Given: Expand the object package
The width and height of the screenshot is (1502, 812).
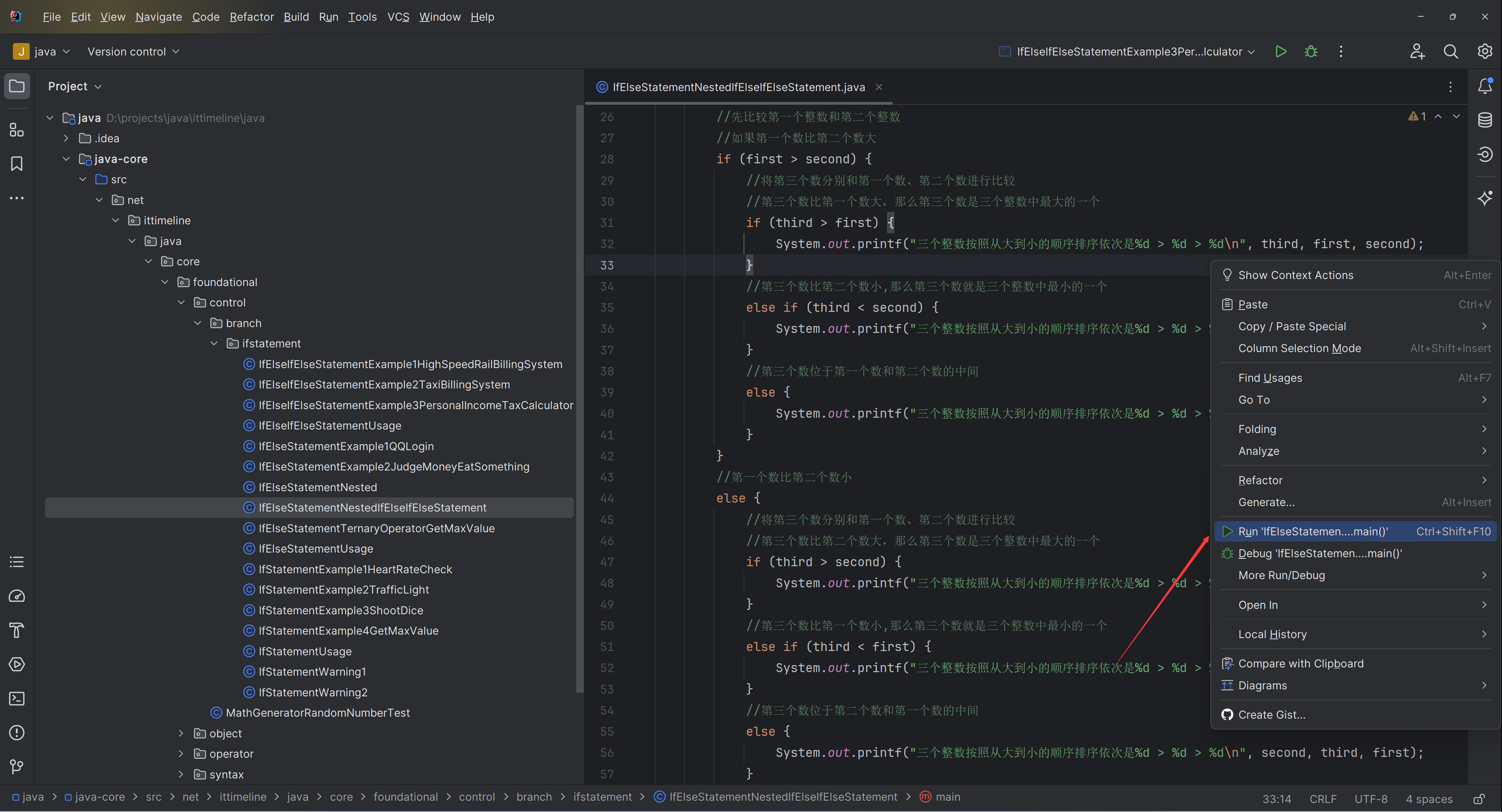Looking at the screenshot, I should (x=181, y=733).
